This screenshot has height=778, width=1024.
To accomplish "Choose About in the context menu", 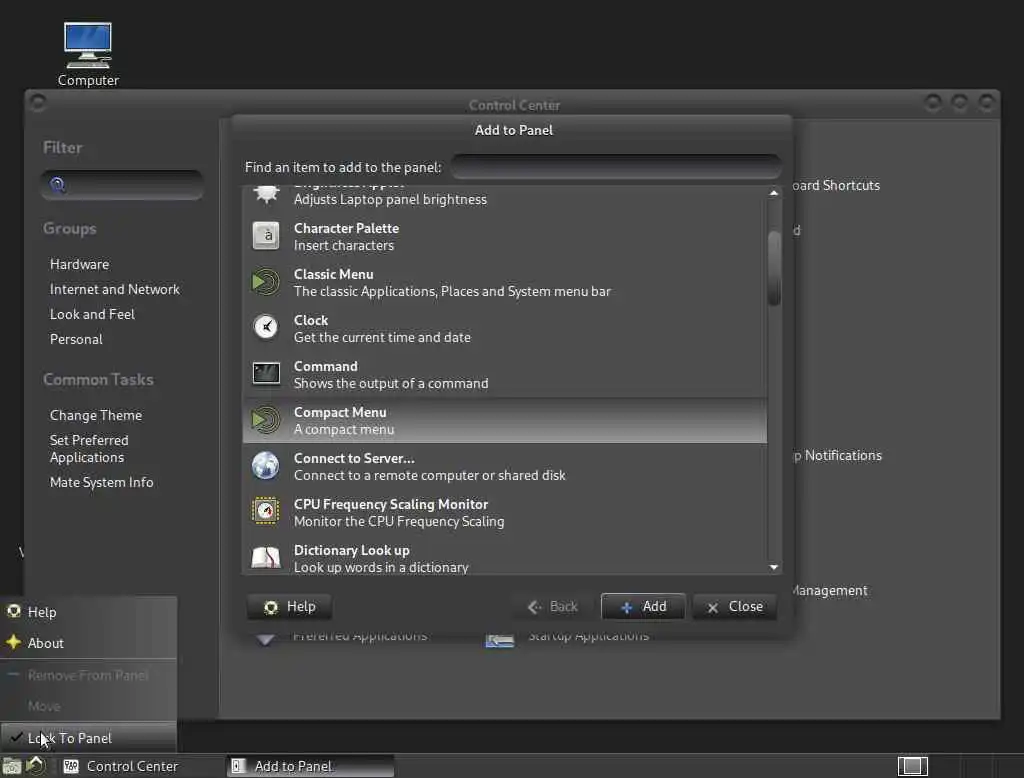I will [x=88, y=643].
